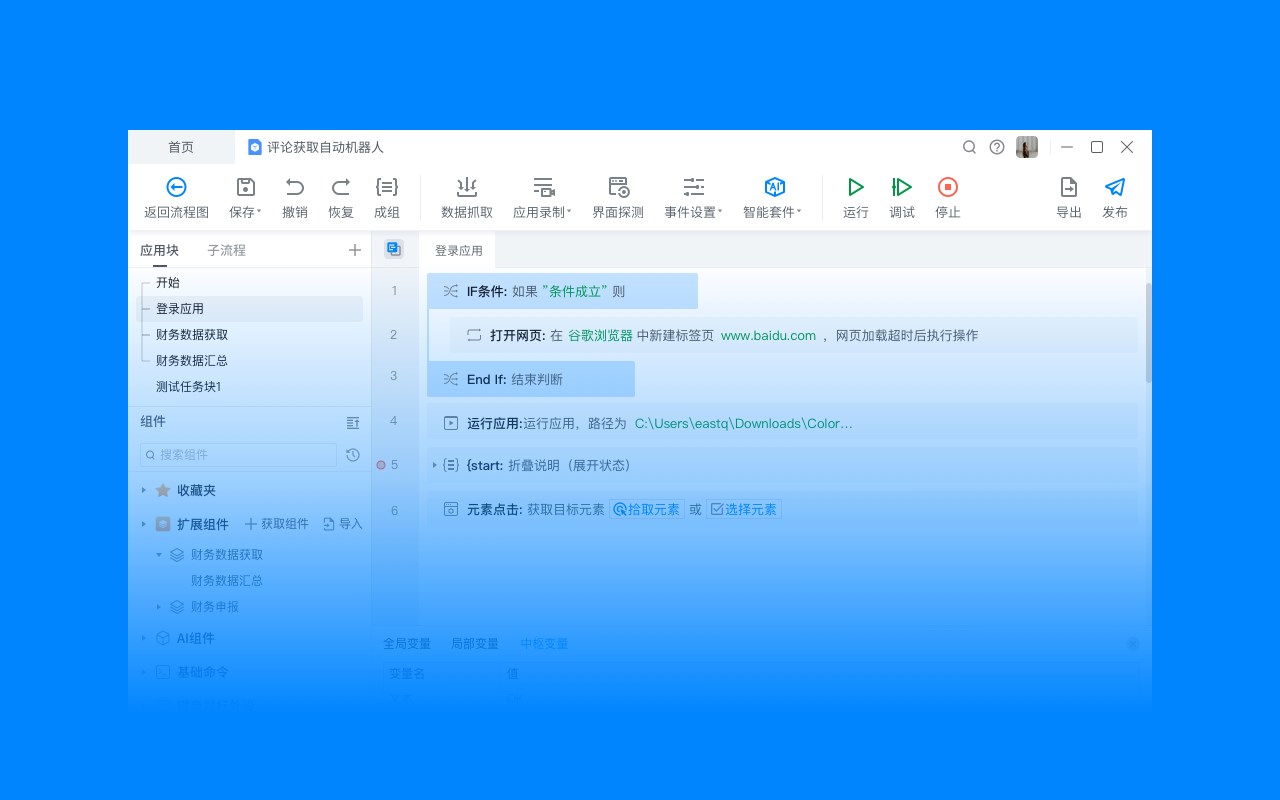Image resolution: width=1280 pixels, height=800 pixels.
Task: Redo with the 恢复 icon
Action: pyautogui.click(x=341, y=187)
